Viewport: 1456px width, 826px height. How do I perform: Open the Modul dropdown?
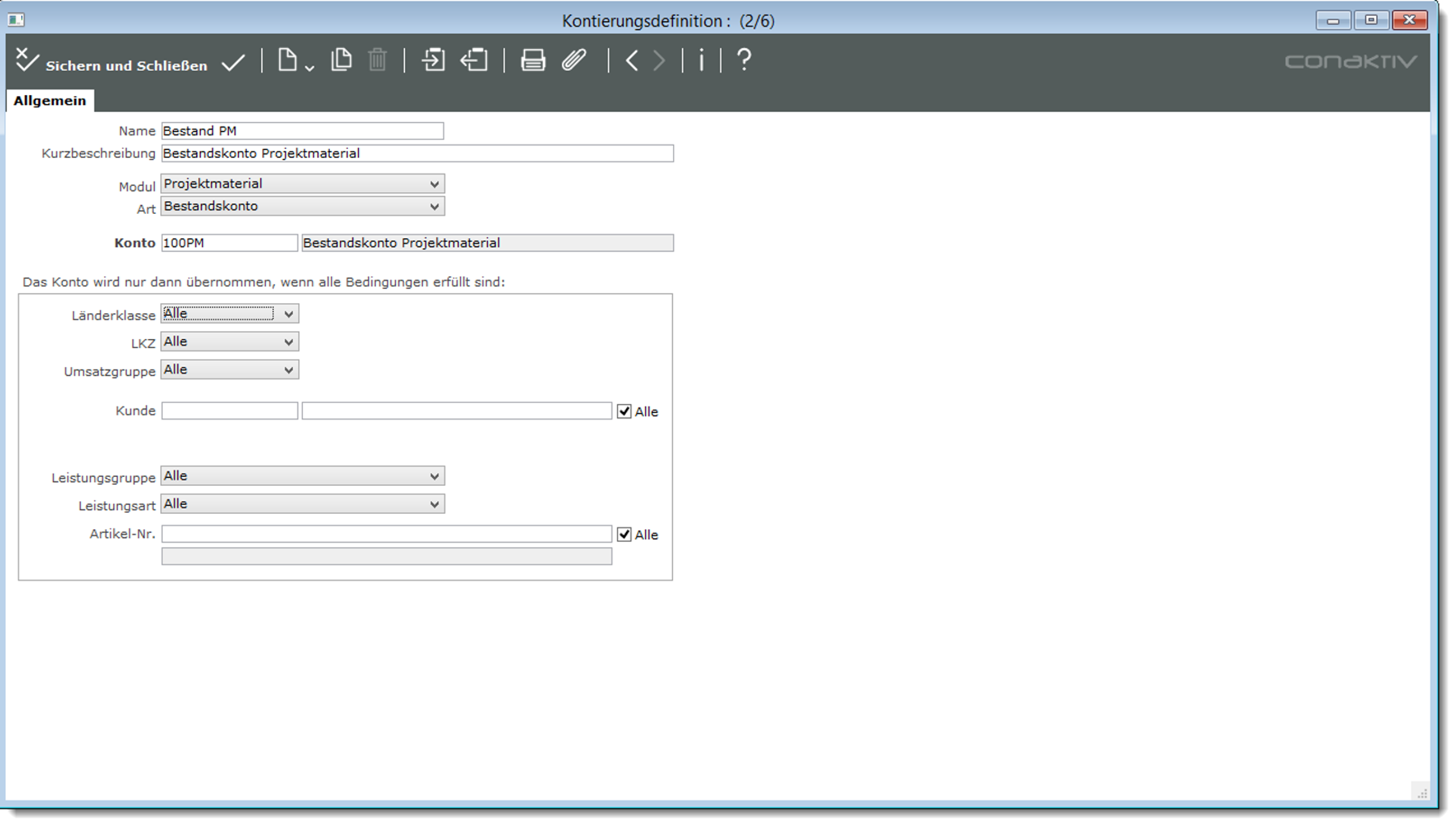pyautogui.click(x=302, y=184)
